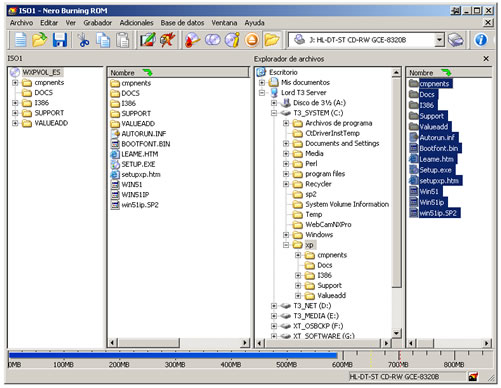Eject the disc using the orange eject icon
The image size is (501, 388).
(x=252, y=40)
